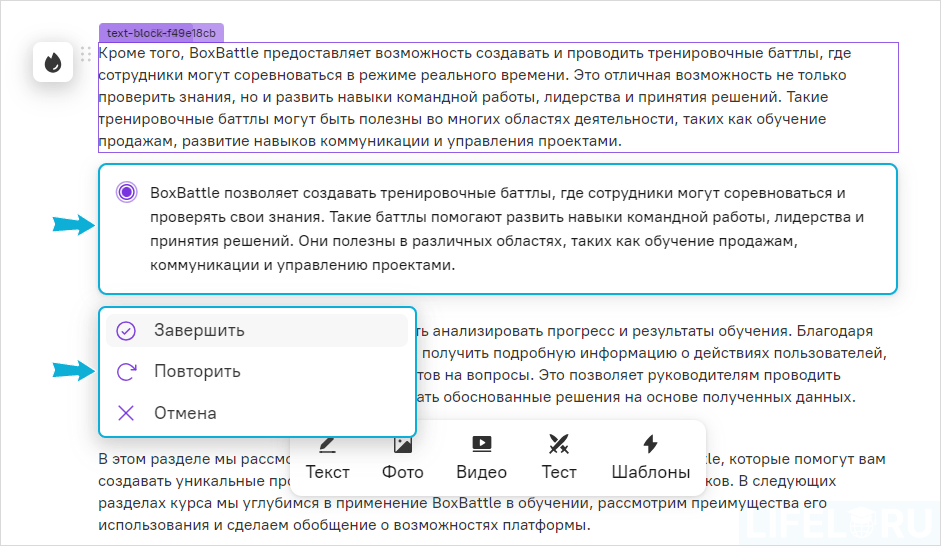Choose Отмена in the popup menu
Image resolution: width=941 pixels, height=546 pixels.
257,413
